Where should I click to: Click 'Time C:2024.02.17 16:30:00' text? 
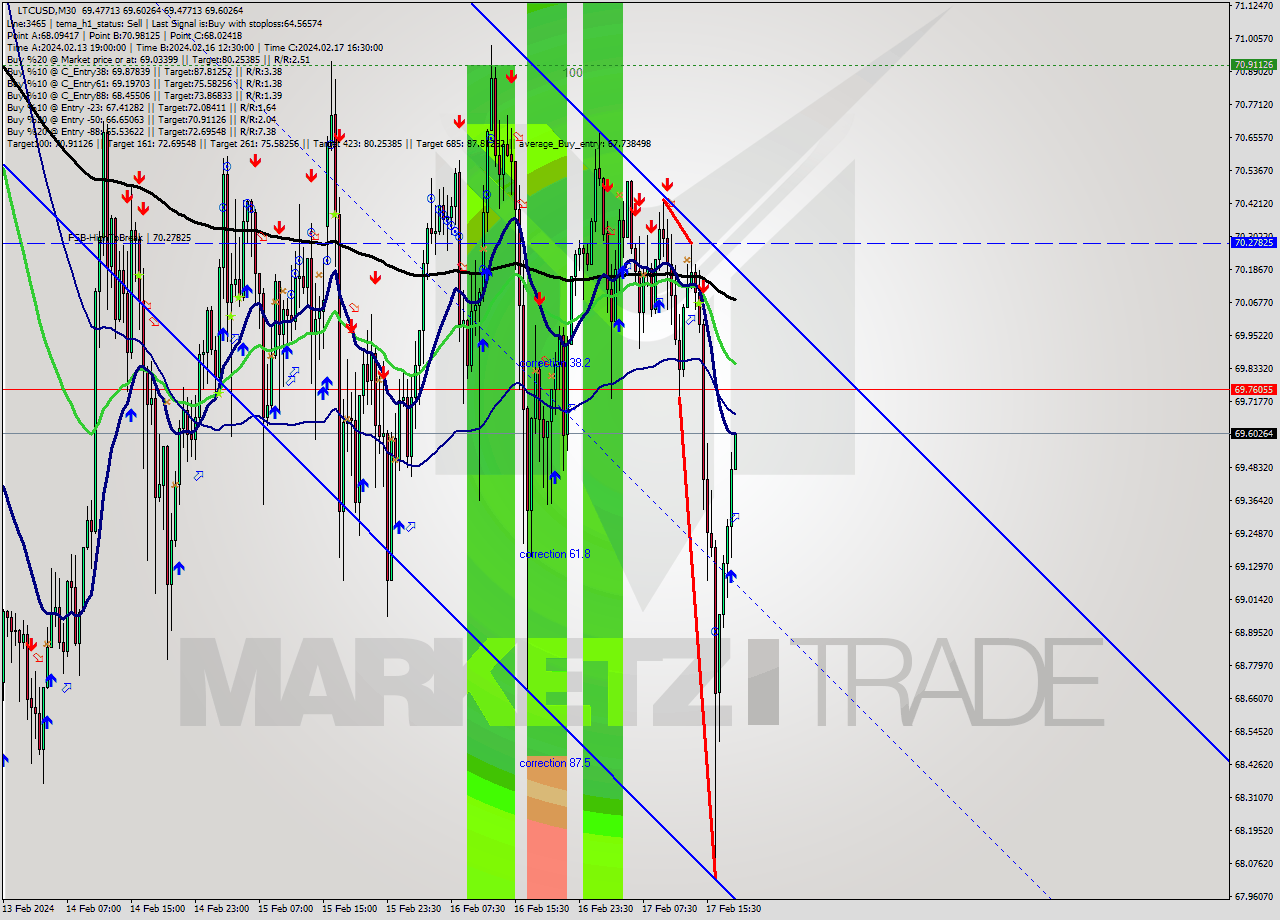(323, 47)
